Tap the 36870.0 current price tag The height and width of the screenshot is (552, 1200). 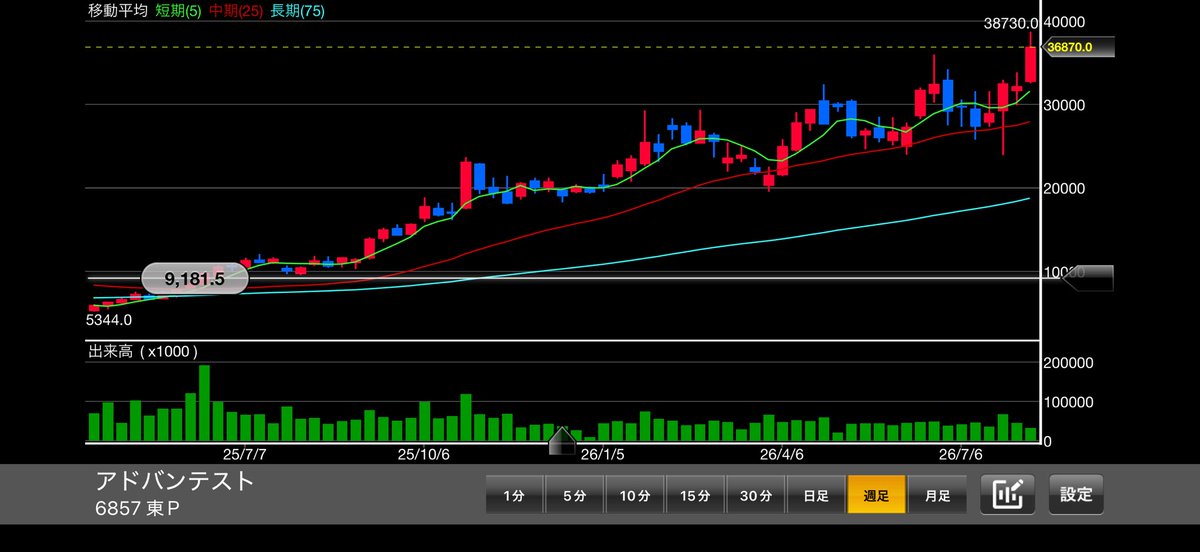point(1078,47)
